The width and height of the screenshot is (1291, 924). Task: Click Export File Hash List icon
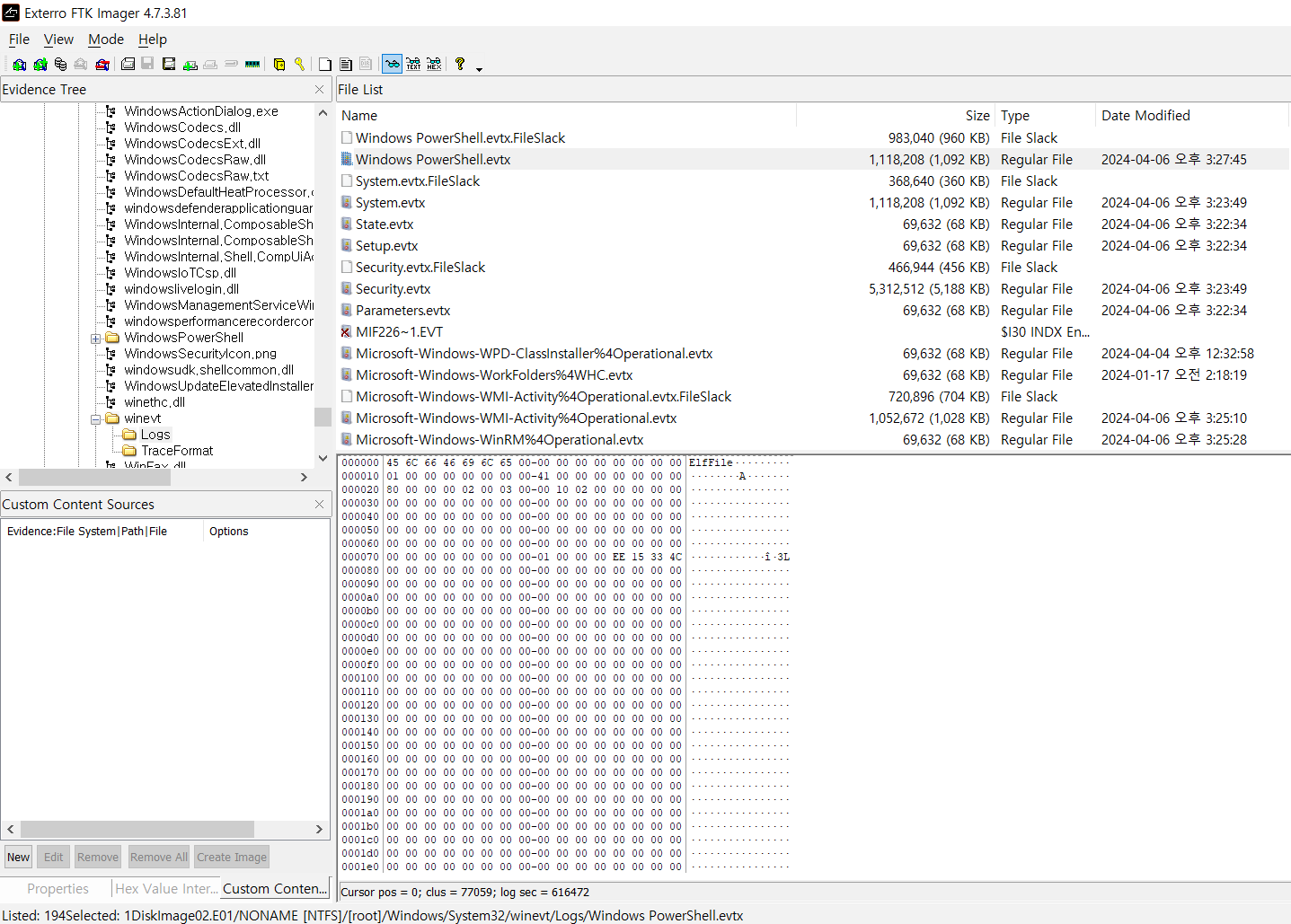click(346, 64)
